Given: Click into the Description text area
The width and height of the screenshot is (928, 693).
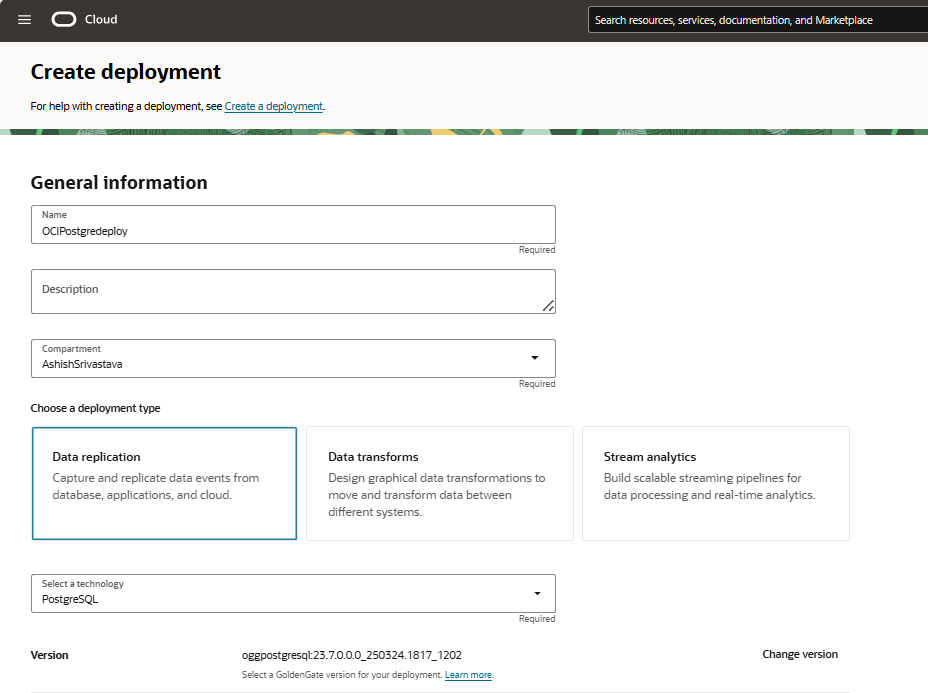Looking at the screenshot, I should [x=293, y=291].
